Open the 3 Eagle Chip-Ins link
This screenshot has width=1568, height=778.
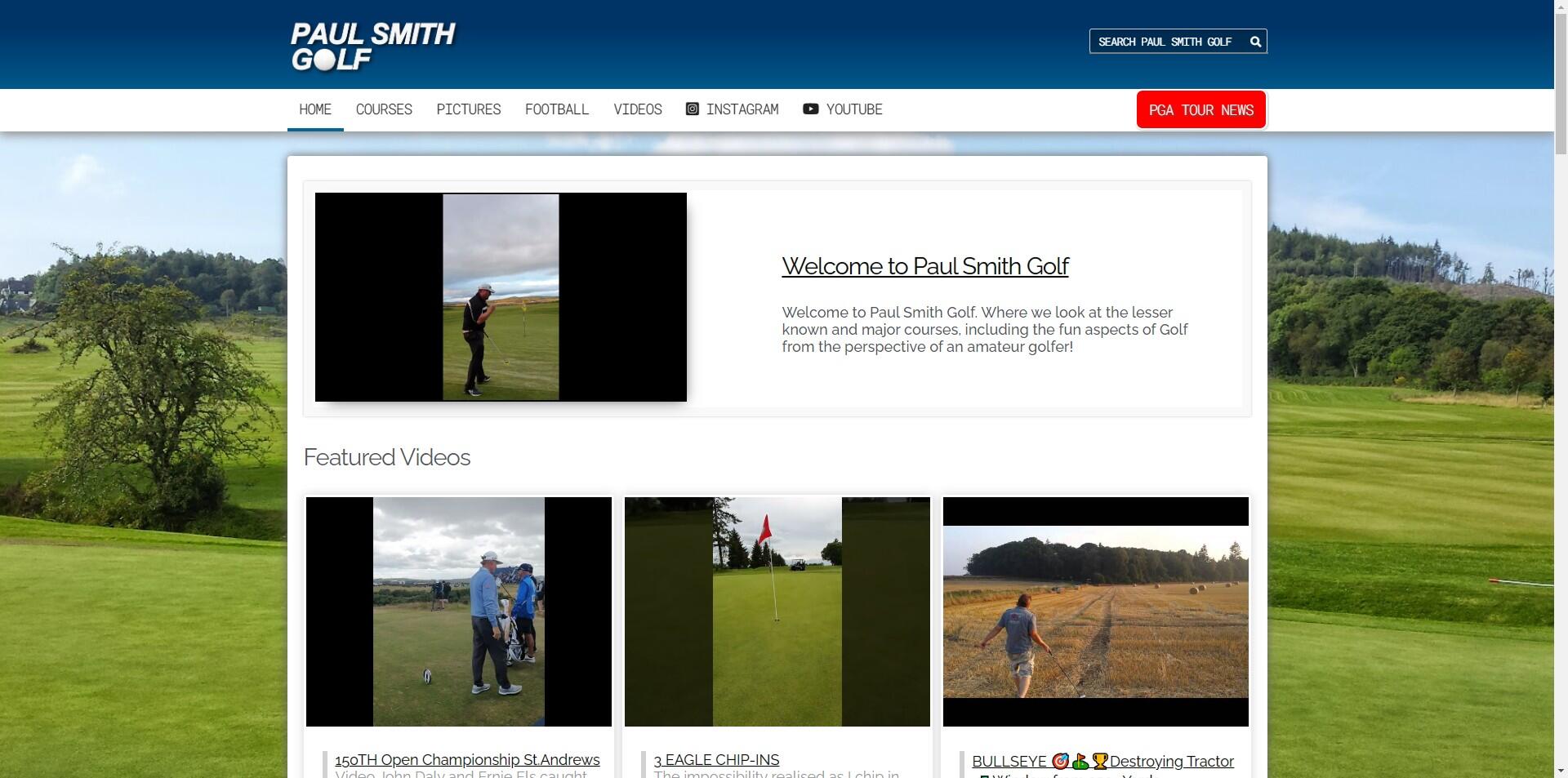(x=716, y=760)
